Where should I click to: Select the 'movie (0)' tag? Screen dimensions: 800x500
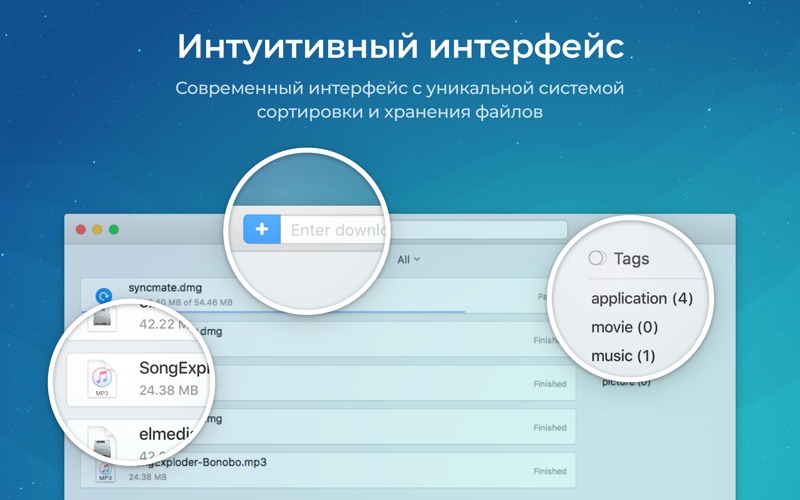click(x=624, y=327)
